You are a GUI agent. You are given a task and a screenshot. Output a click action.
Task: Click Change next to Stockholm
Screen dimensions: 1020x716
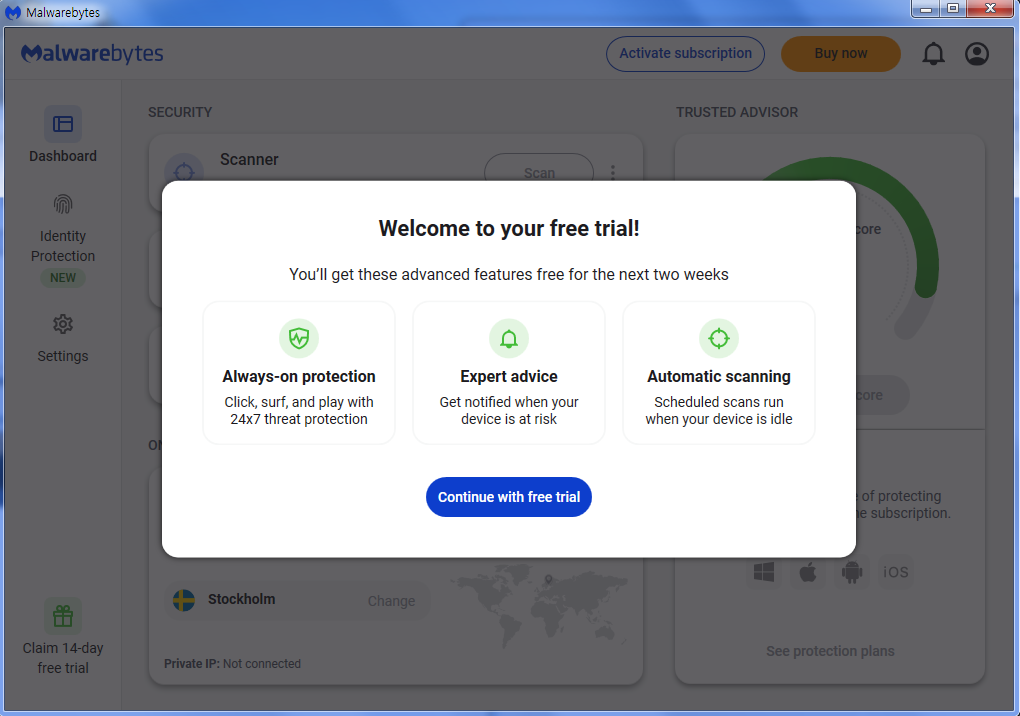pos(391,601)
